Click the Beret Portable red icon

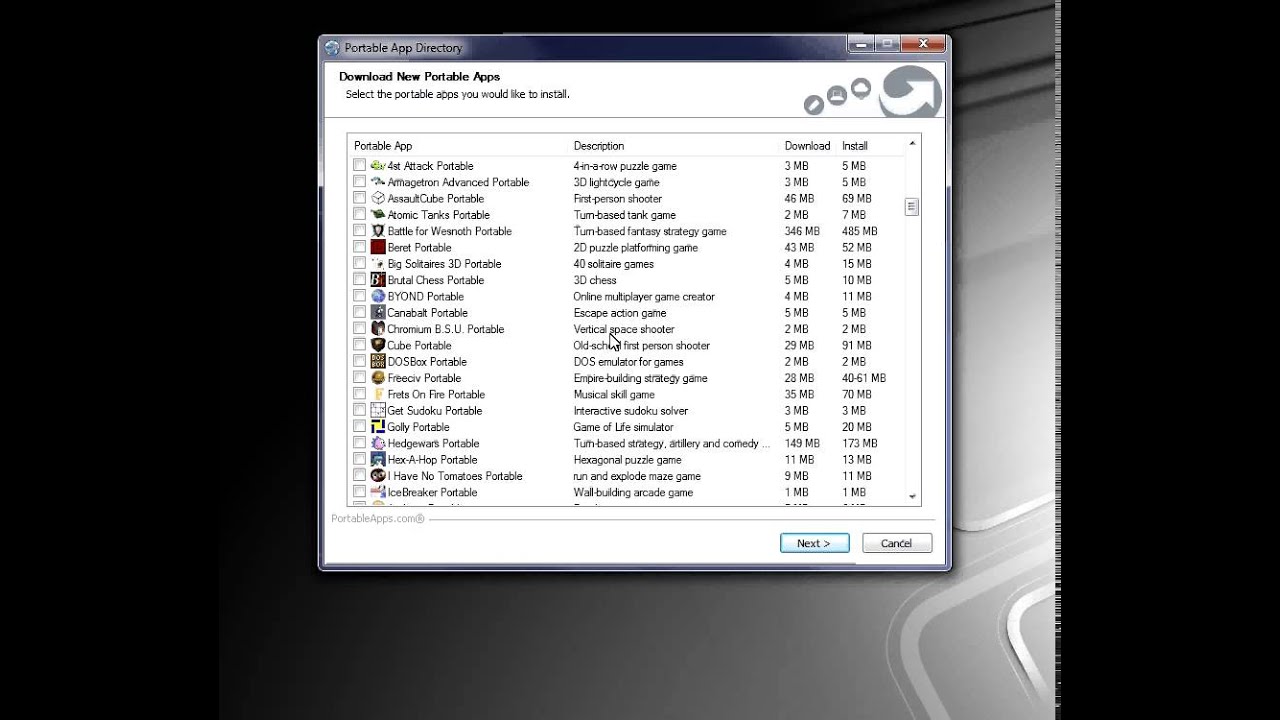[378, 247]
